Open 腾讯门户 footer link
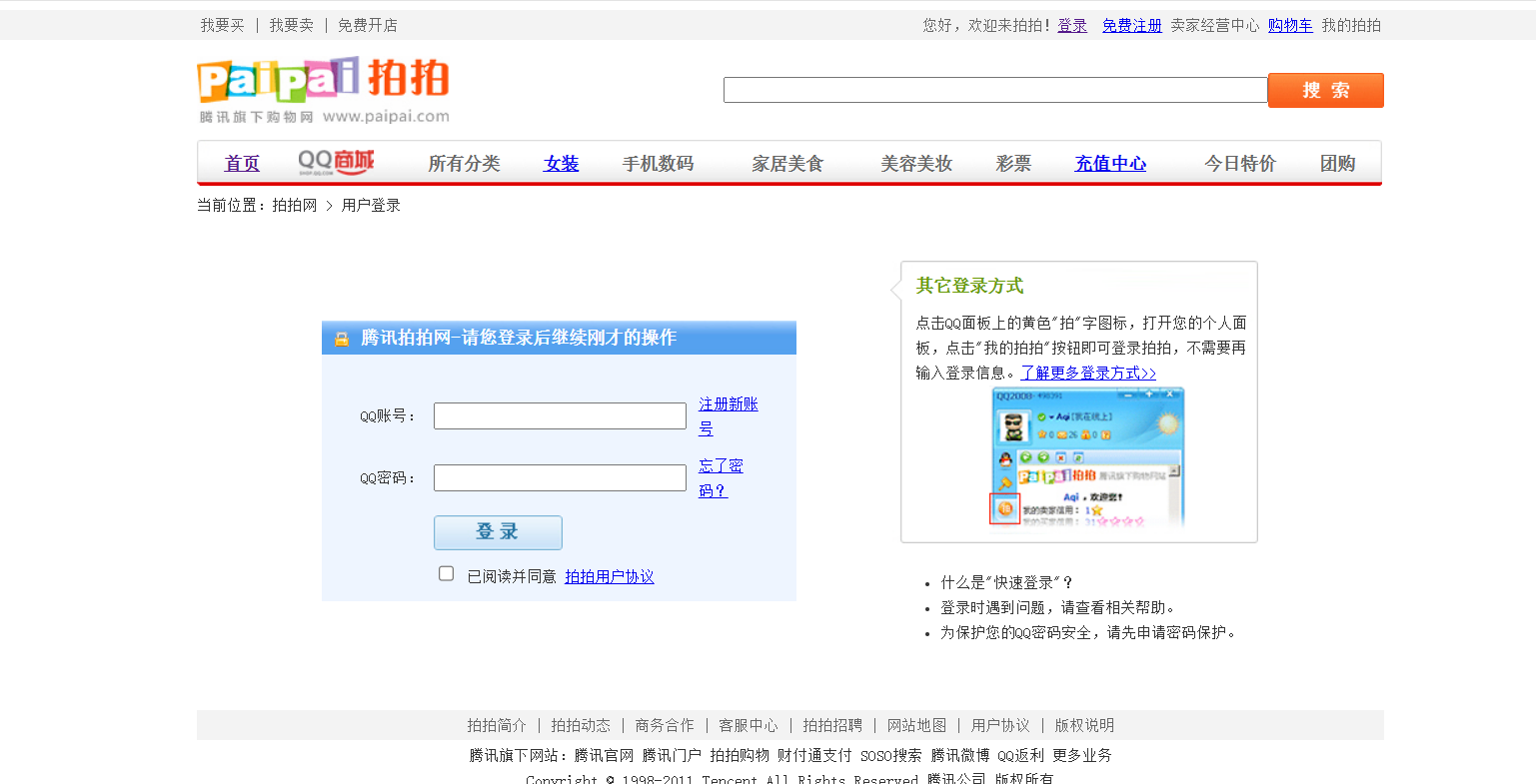The width and height of the screenshot is (1536, 784). (672, 755)
